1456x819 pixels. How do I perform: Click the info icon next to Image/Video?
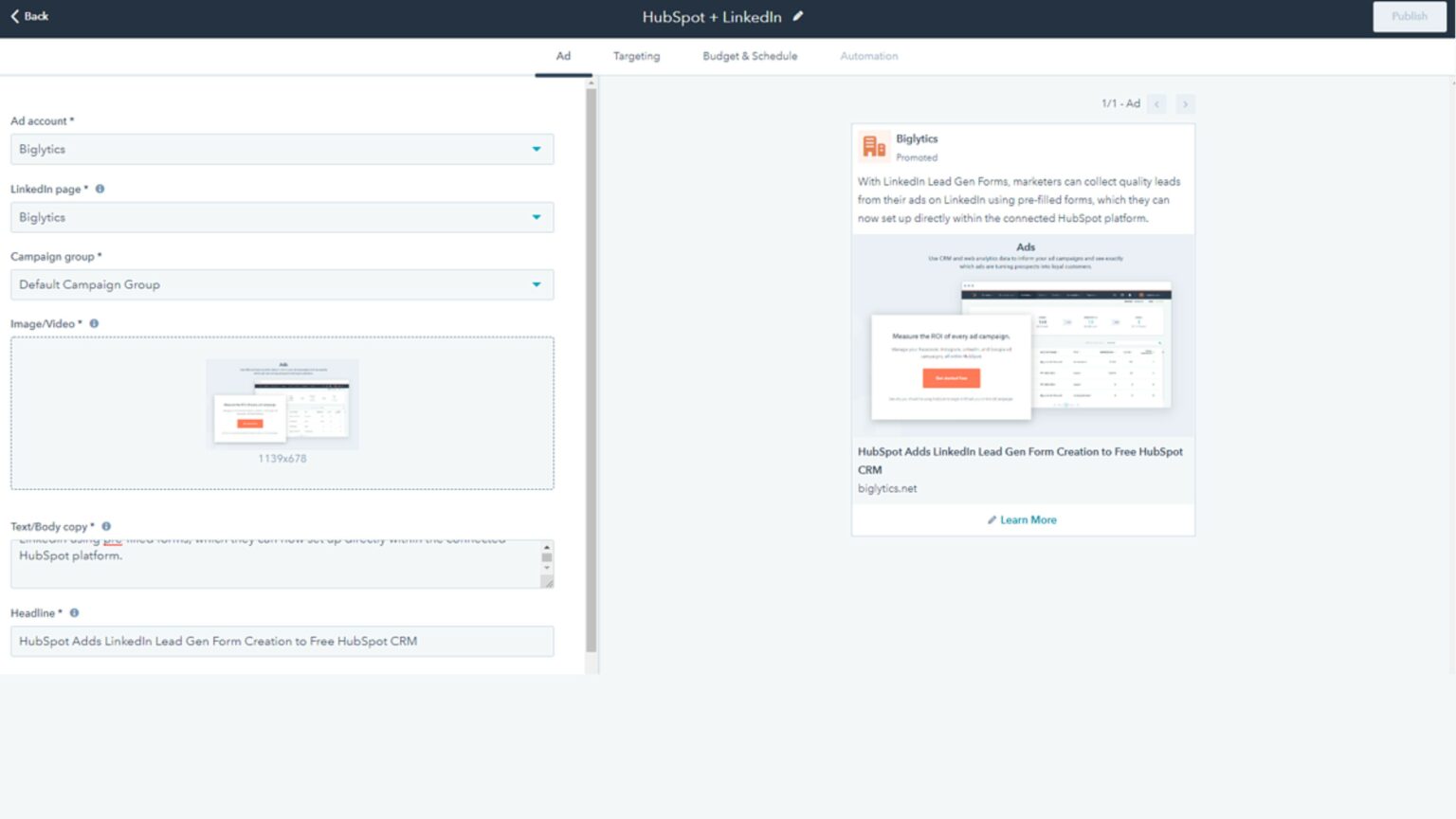coord(94,323)
